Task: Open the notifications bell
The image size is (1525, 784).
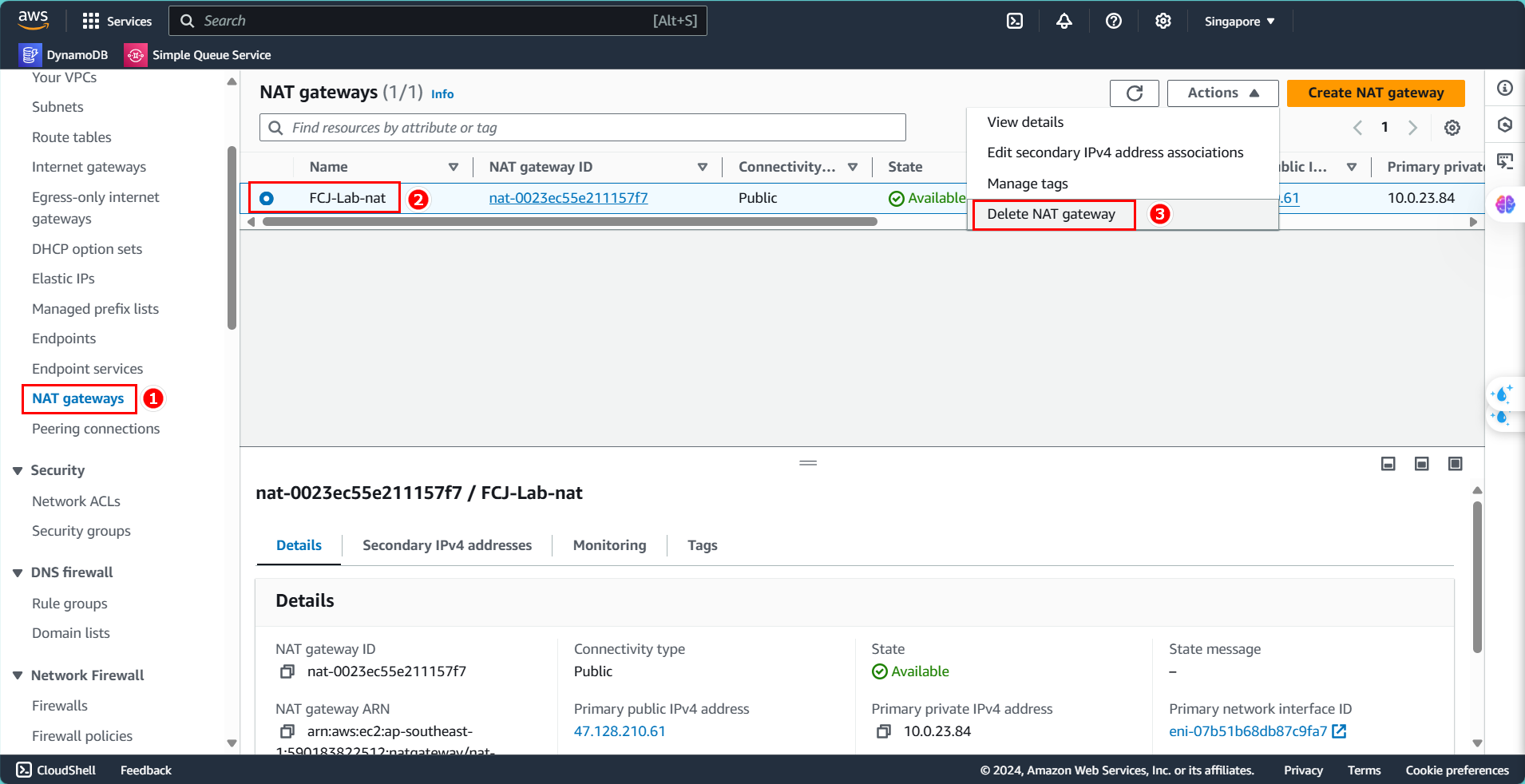Action: tap(1064, 21)
